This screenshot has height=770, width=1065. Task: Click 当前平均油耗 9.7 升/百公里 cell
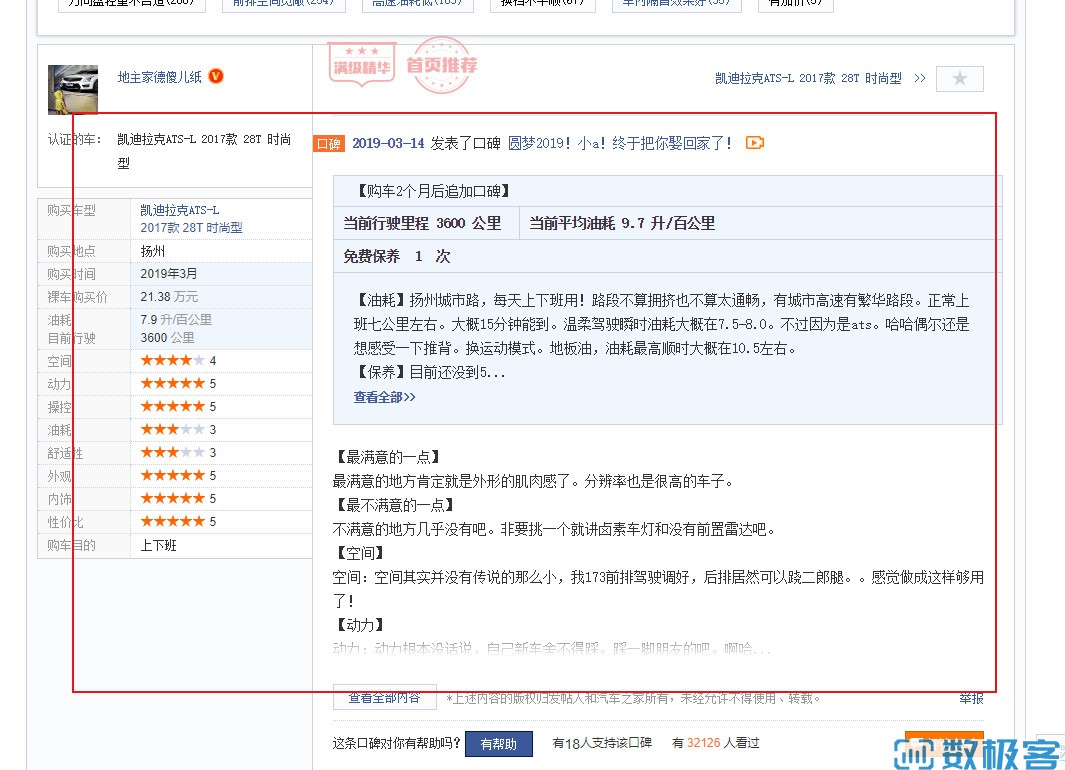pos(761,223)
